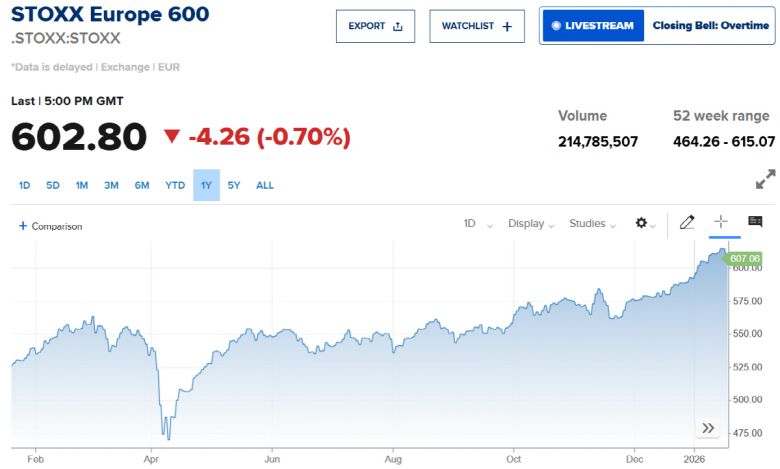Select the YTD time range
The height and width of the screenshot is (469, 780).
(x=175, y=185)
